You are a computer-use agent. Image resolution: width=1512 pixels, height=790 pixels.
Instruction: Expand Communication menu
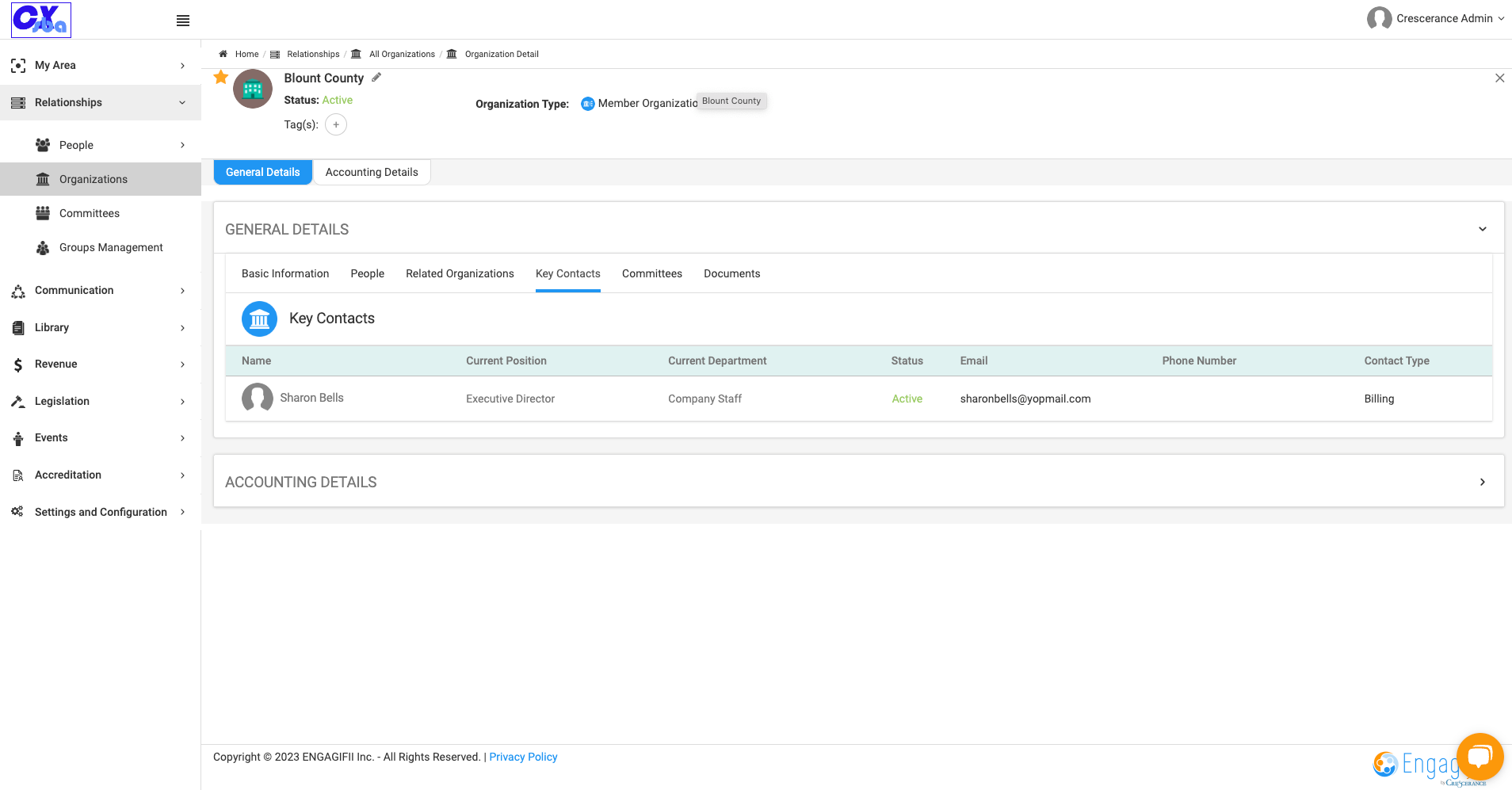[101, 290]
